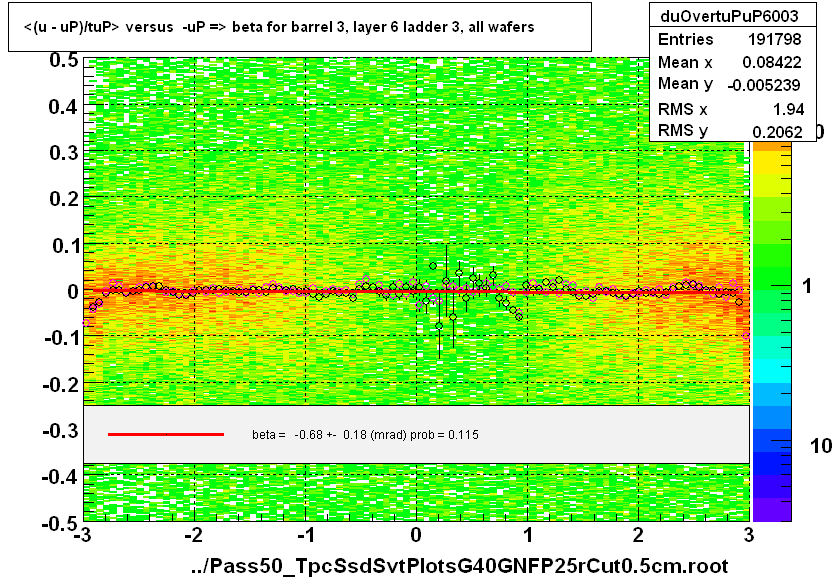Click the x-axis label 0

click(416, 535)
